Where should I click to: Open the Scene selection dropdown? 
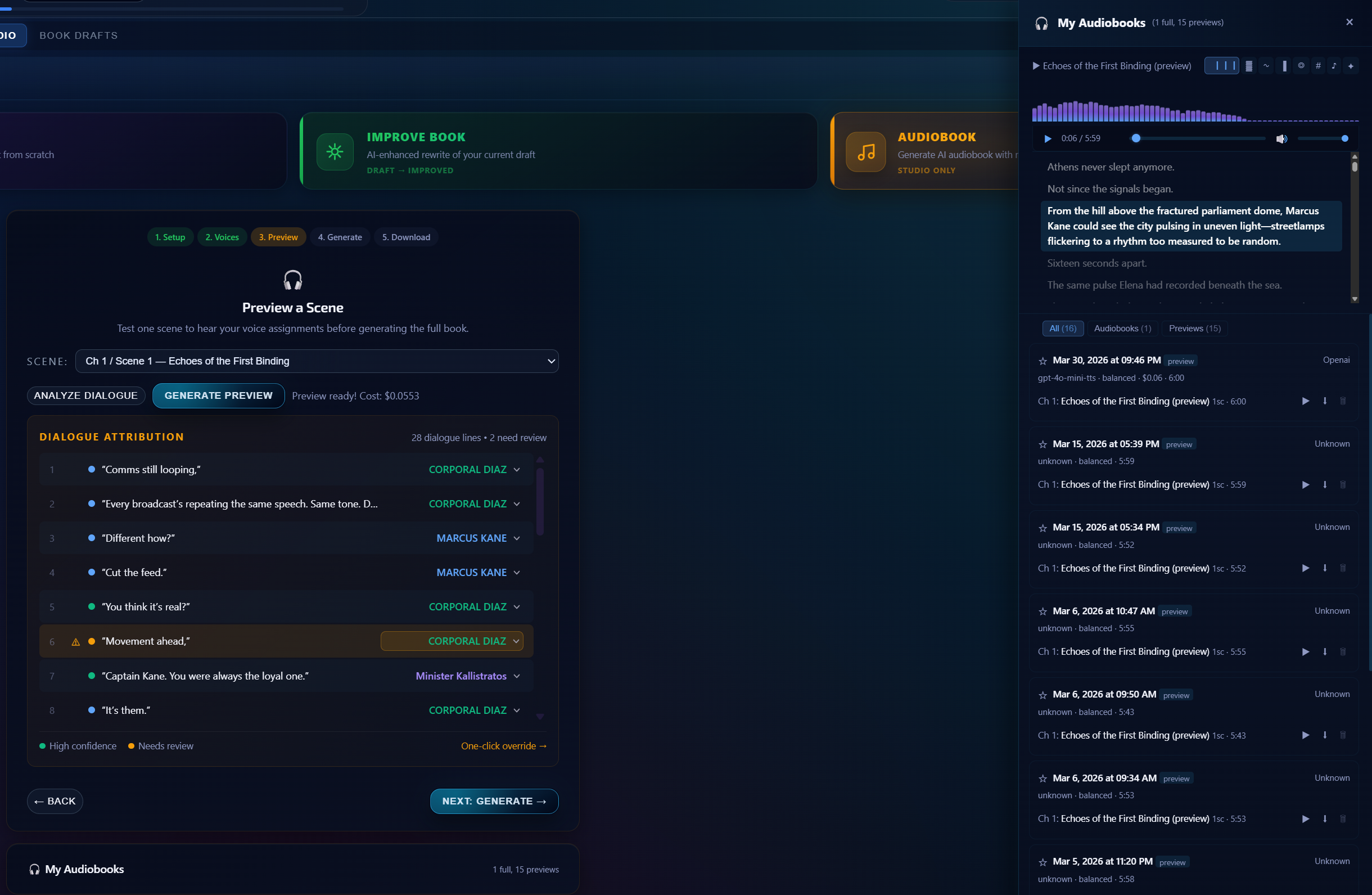(x=317, y=361)
